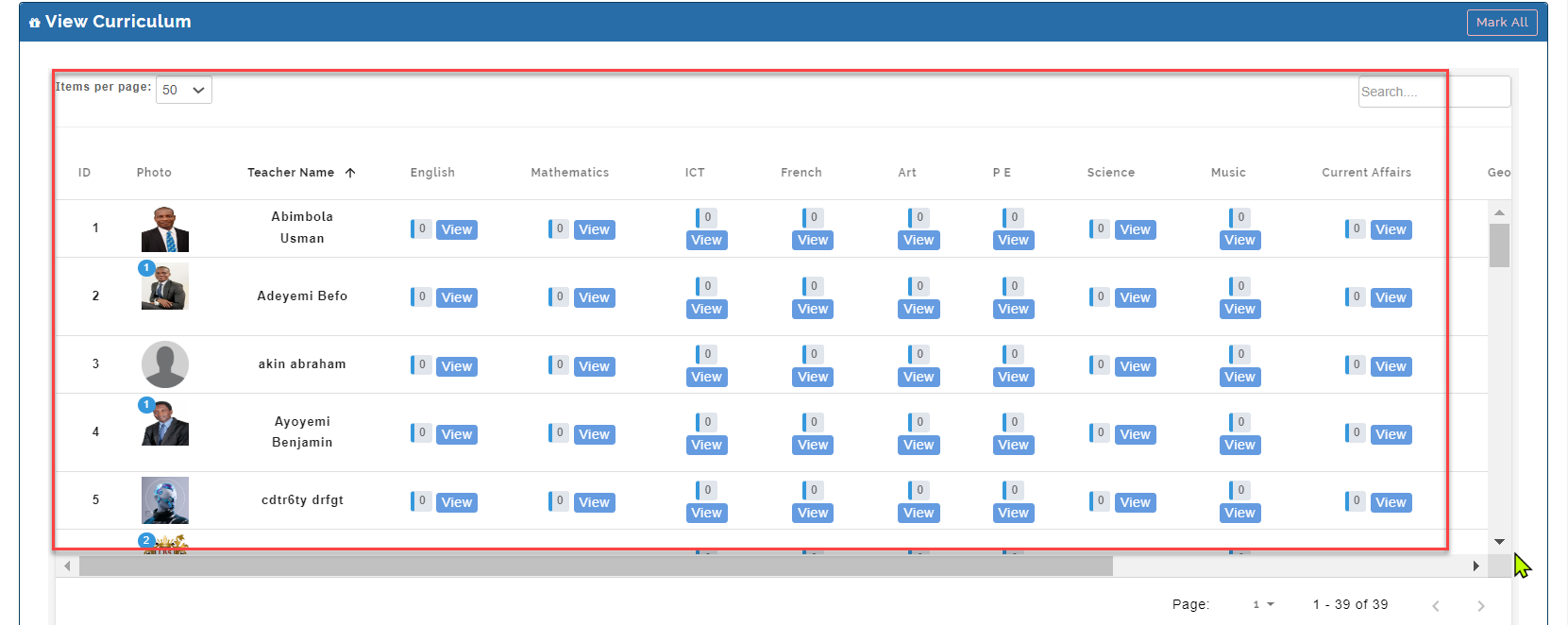Open cdtr6ty drfgt's robot profile photo
Viewport: 1568px width, 625px height.
click(165, 500)
